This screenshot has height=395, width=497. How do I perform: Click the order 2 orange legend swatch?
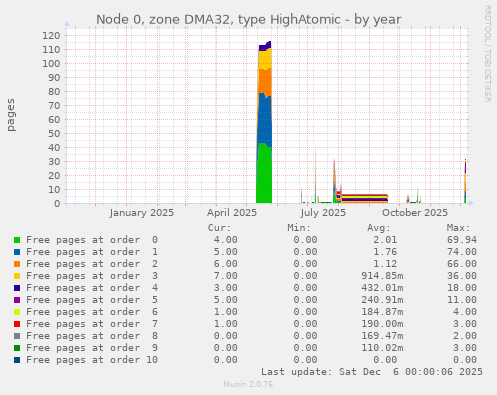[17, 264]
